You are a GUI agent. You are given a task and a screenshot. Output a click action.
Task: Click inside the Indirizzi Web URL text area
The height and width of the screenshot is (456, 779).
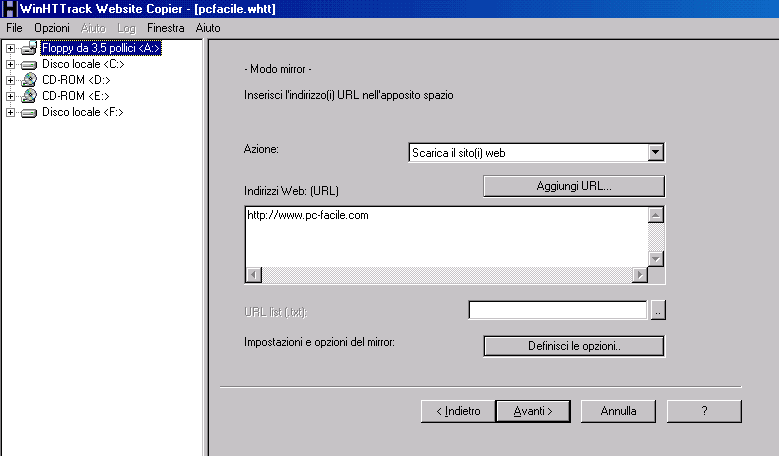(x=445, y=240)
